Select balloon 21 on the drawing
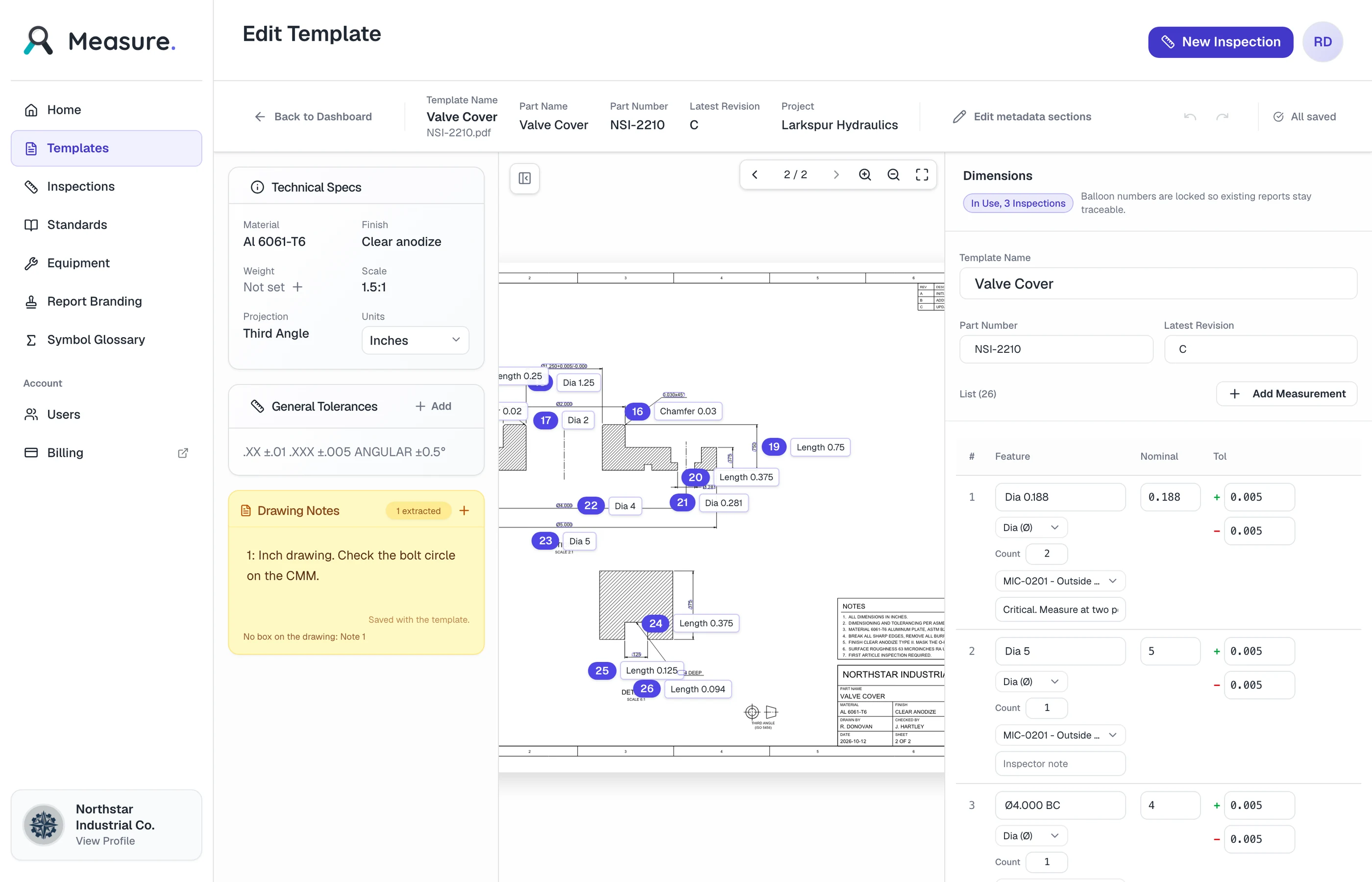Viewport: 1372px width, 882px height. coord(683,502)
